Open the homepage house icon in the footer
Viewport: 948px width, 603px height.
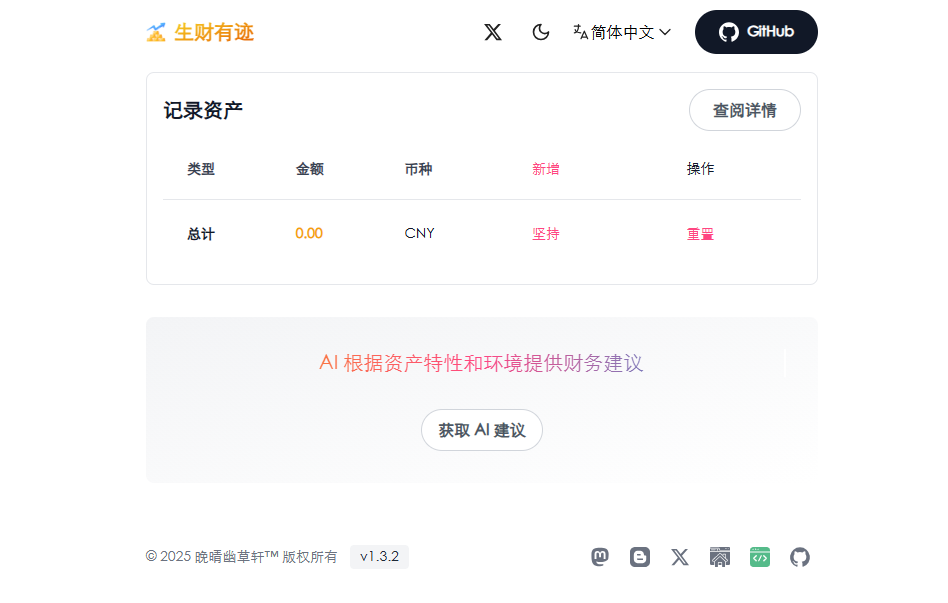719,556
